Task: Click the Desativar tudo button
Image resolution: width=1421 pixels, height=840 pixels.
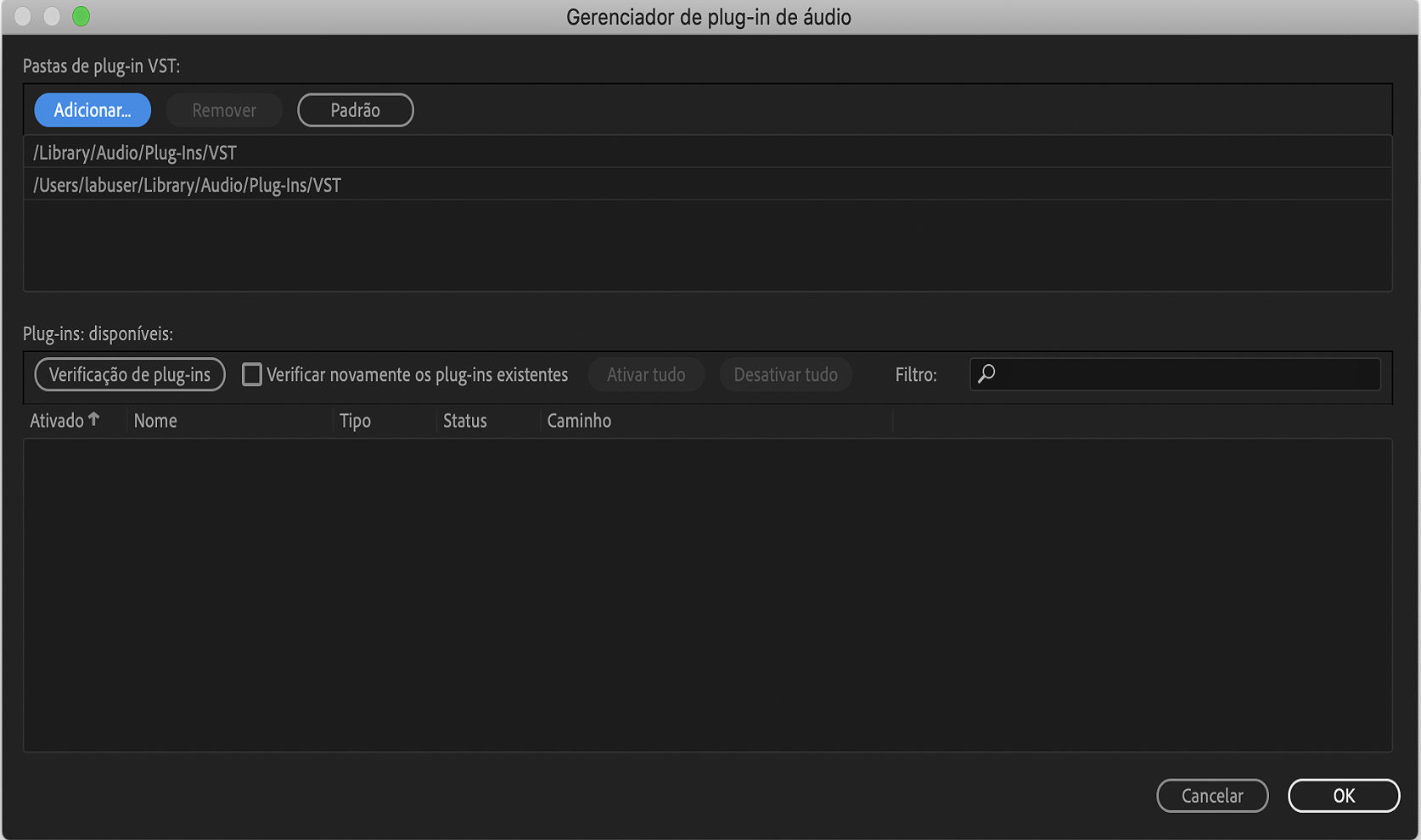Action: click(x=785, y=374)
